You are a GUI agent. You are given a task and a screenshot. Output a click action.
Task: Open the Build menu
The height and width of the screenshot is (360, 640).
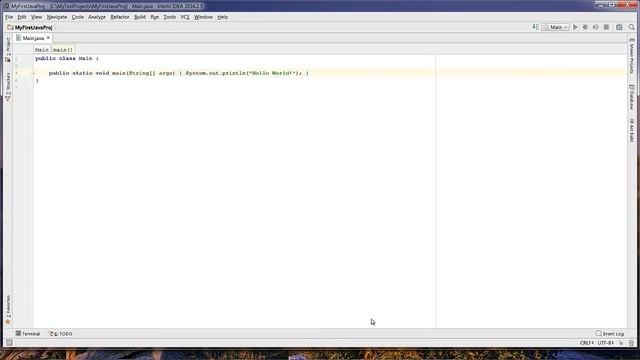click(x=140, y=17)
